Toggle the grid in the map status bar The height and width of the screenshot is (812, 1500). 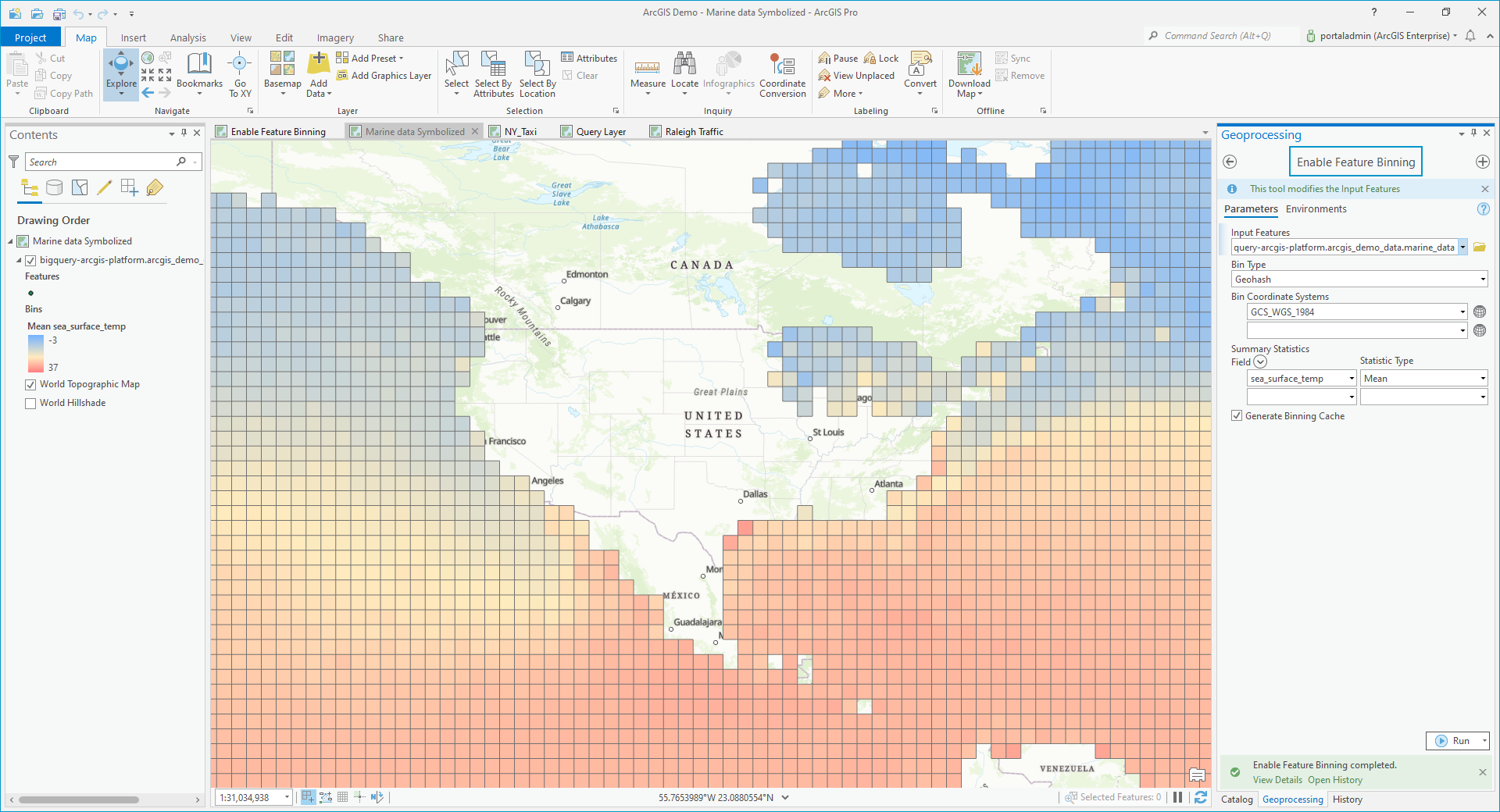click(342, 797)
